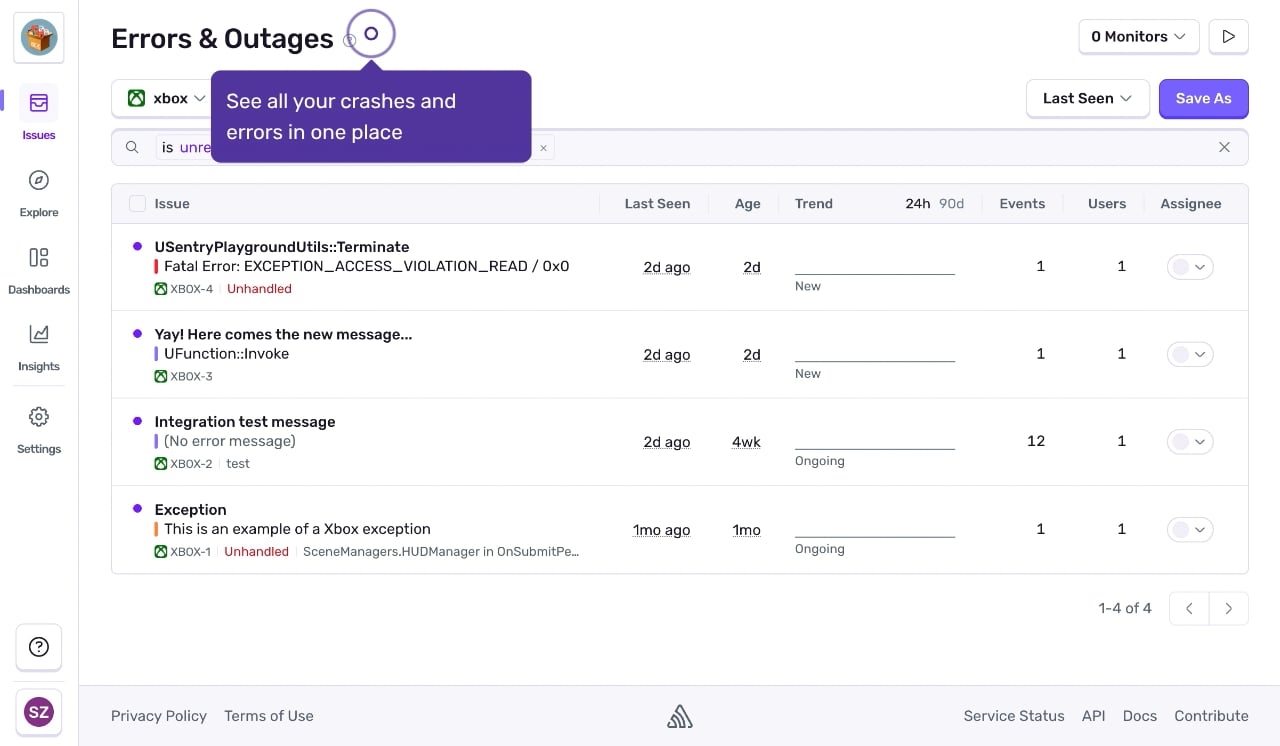Open assignee dropdown for USentryPlaygroundUtils::Terminate

click(1190, 267)
